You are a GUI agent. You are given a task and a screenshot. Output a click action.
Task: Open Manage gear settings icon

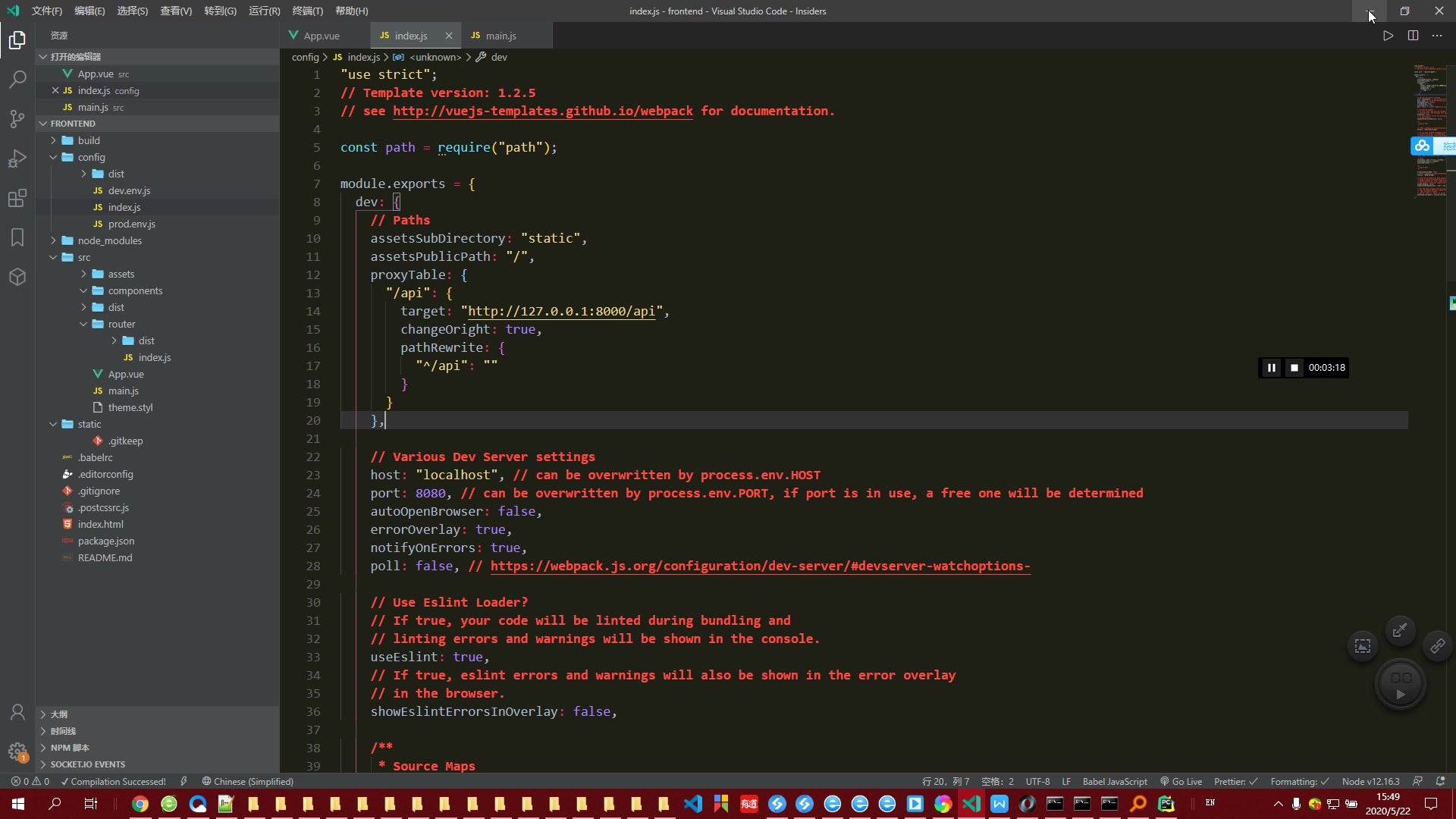click(x=17, y=752)
